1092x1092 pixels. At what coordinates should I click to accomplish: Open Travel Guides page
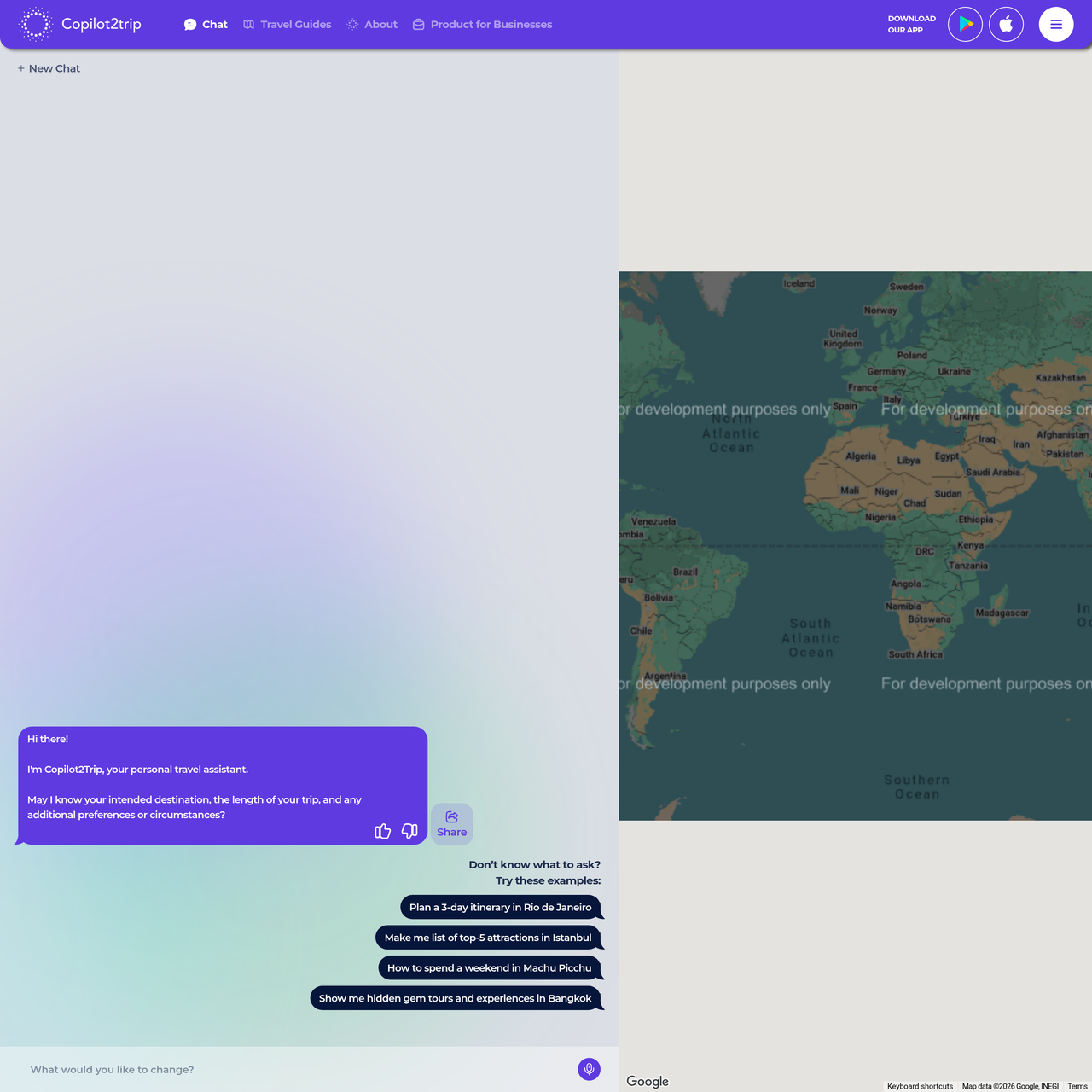288,25
